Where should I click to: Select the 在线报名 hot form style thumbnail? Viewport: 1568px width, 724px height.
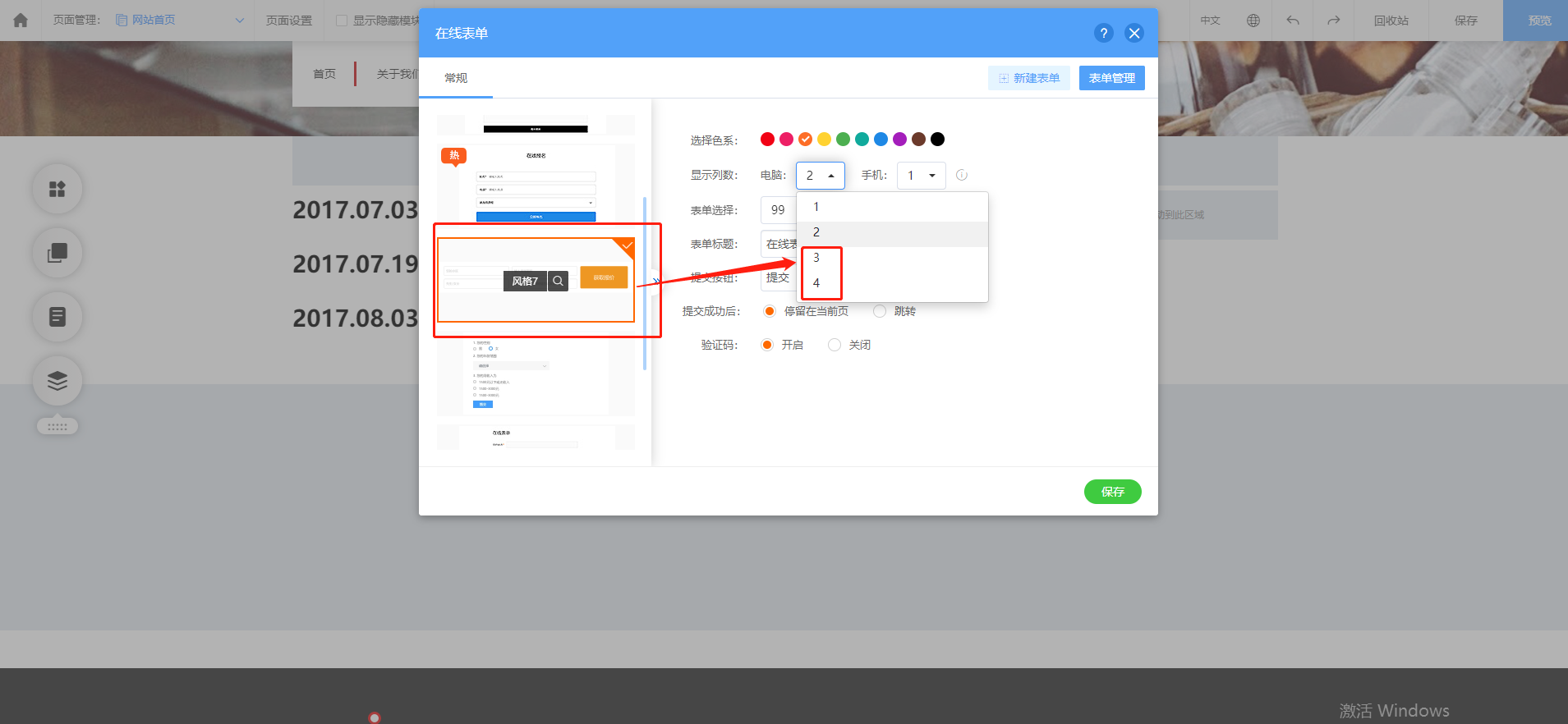tap(536, 184)
